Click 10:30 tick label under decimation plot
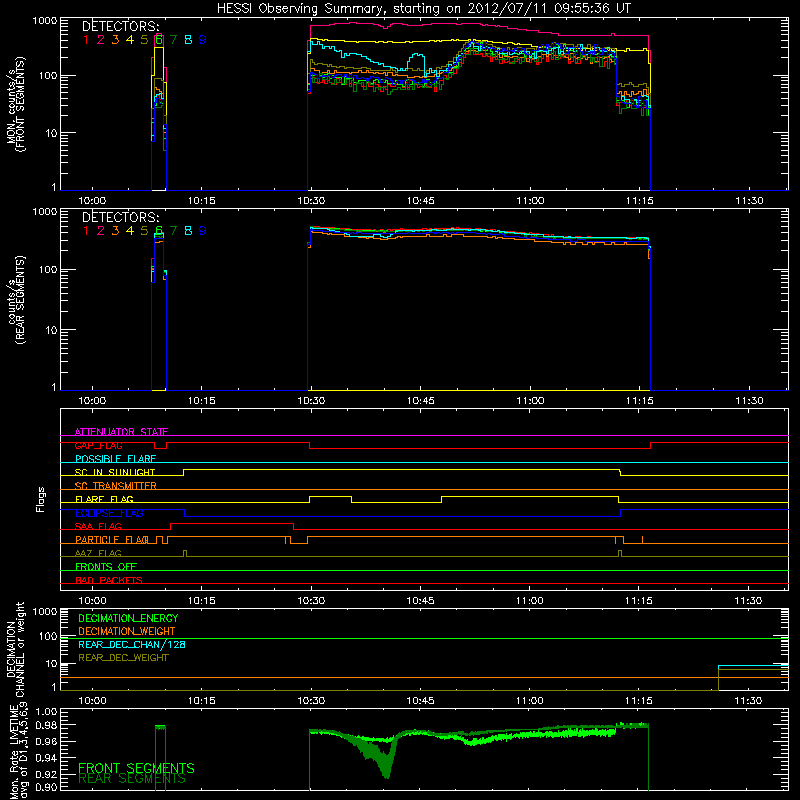The image size is (800, 800). (311, 701)
